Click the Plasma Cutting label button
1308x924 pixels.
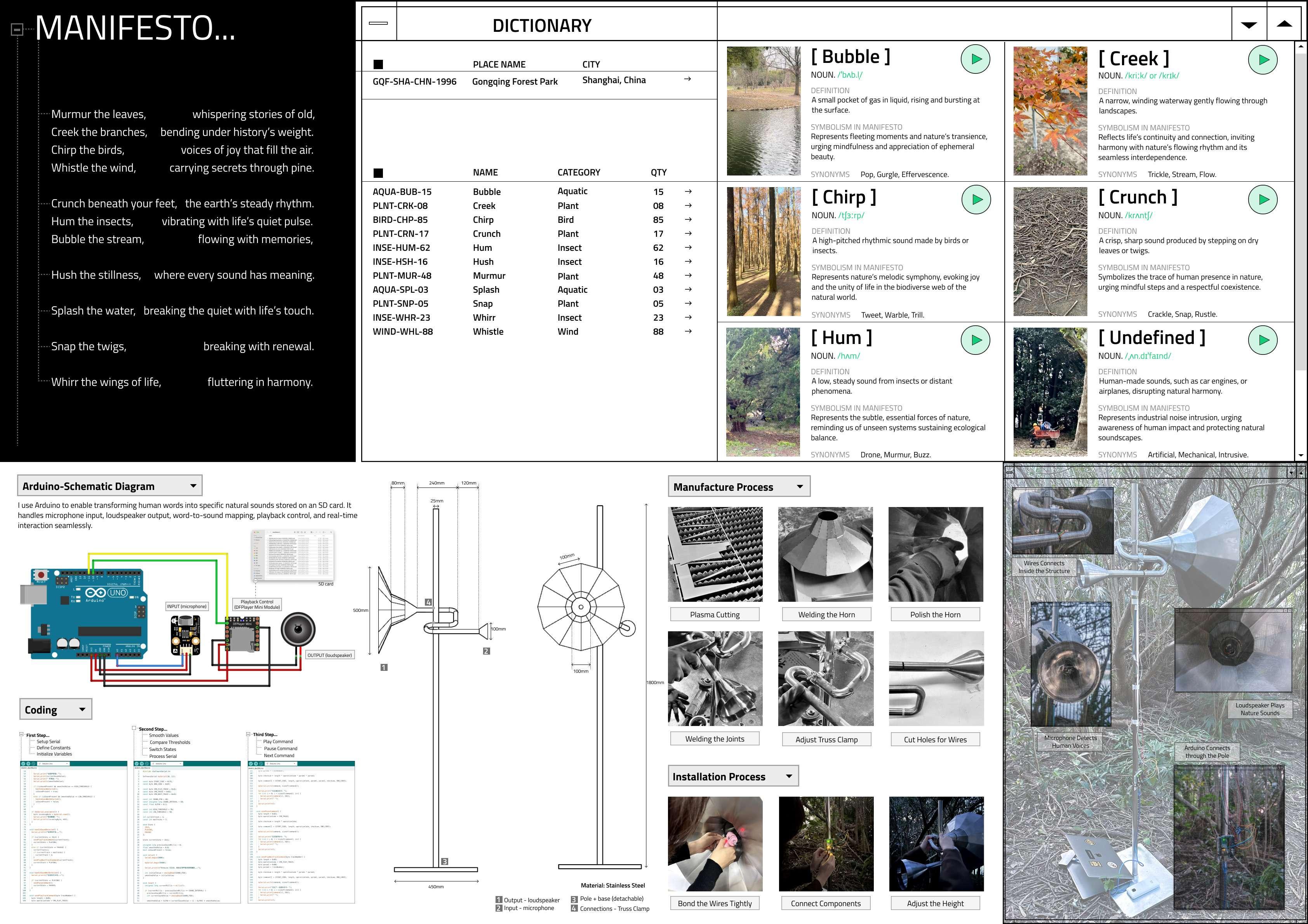[714, 615]
